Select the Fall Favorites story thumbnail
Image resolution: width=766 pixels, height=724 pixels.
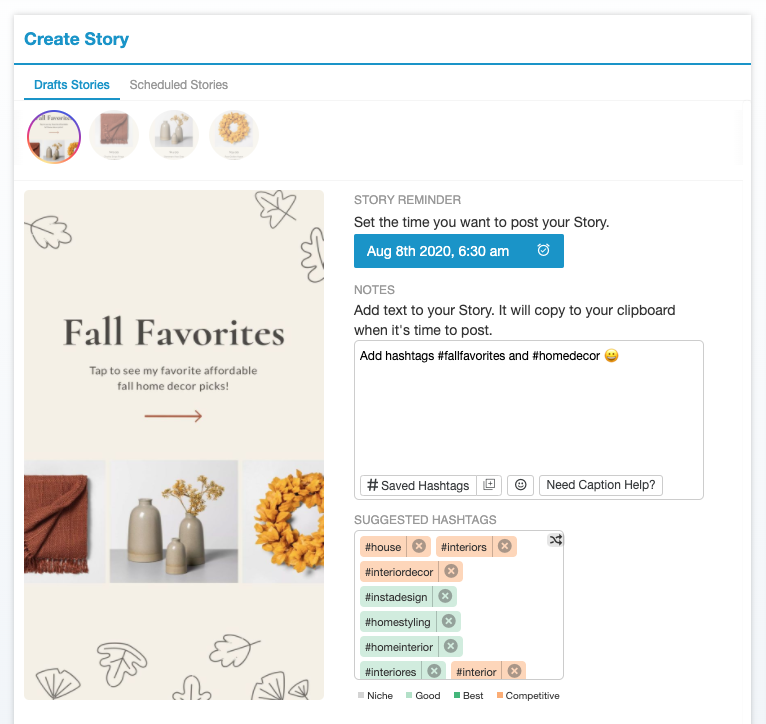click(54, 136)
